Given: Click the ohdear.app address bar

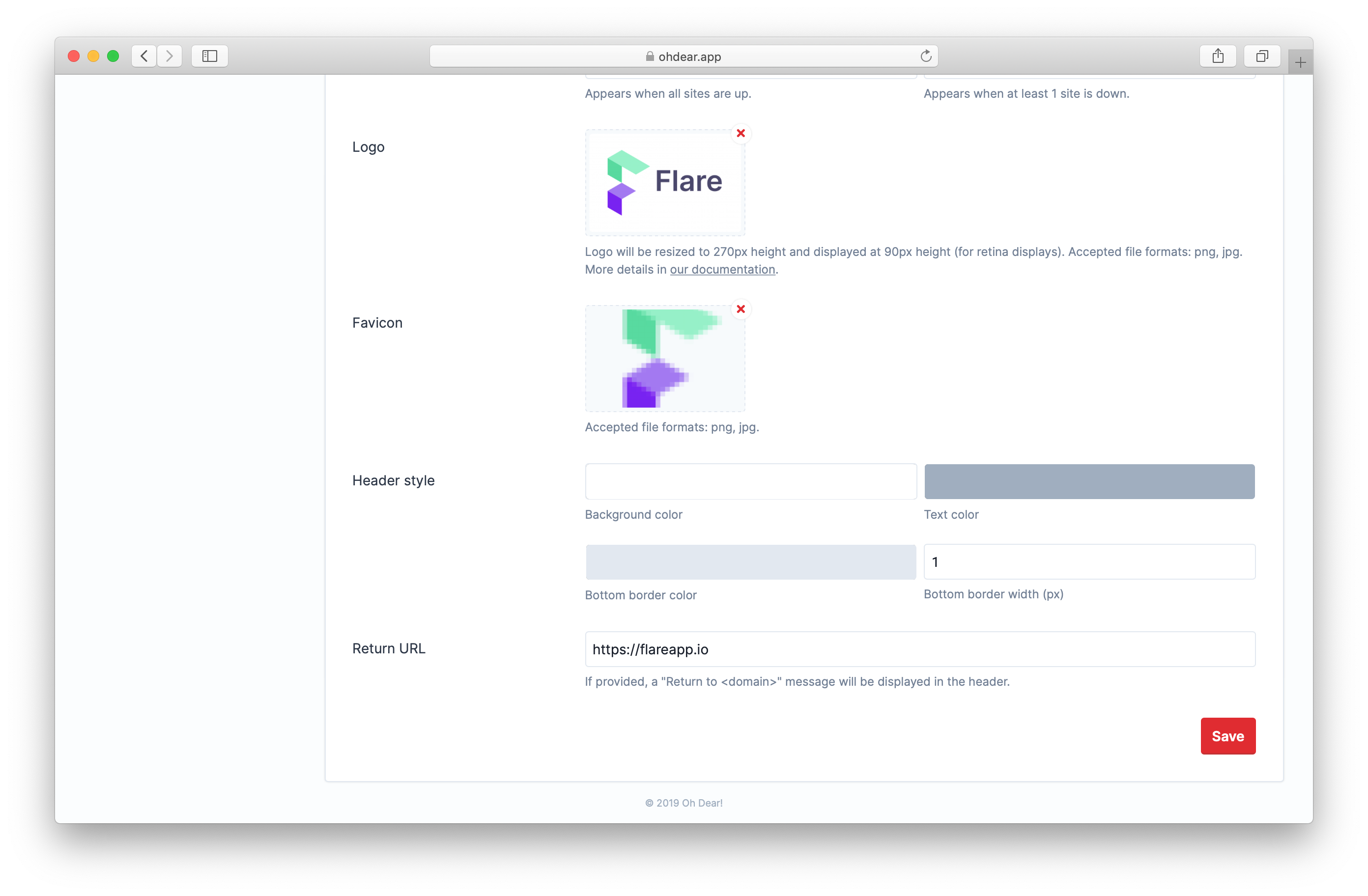Looking at the screenshot, I should [684, 56].
